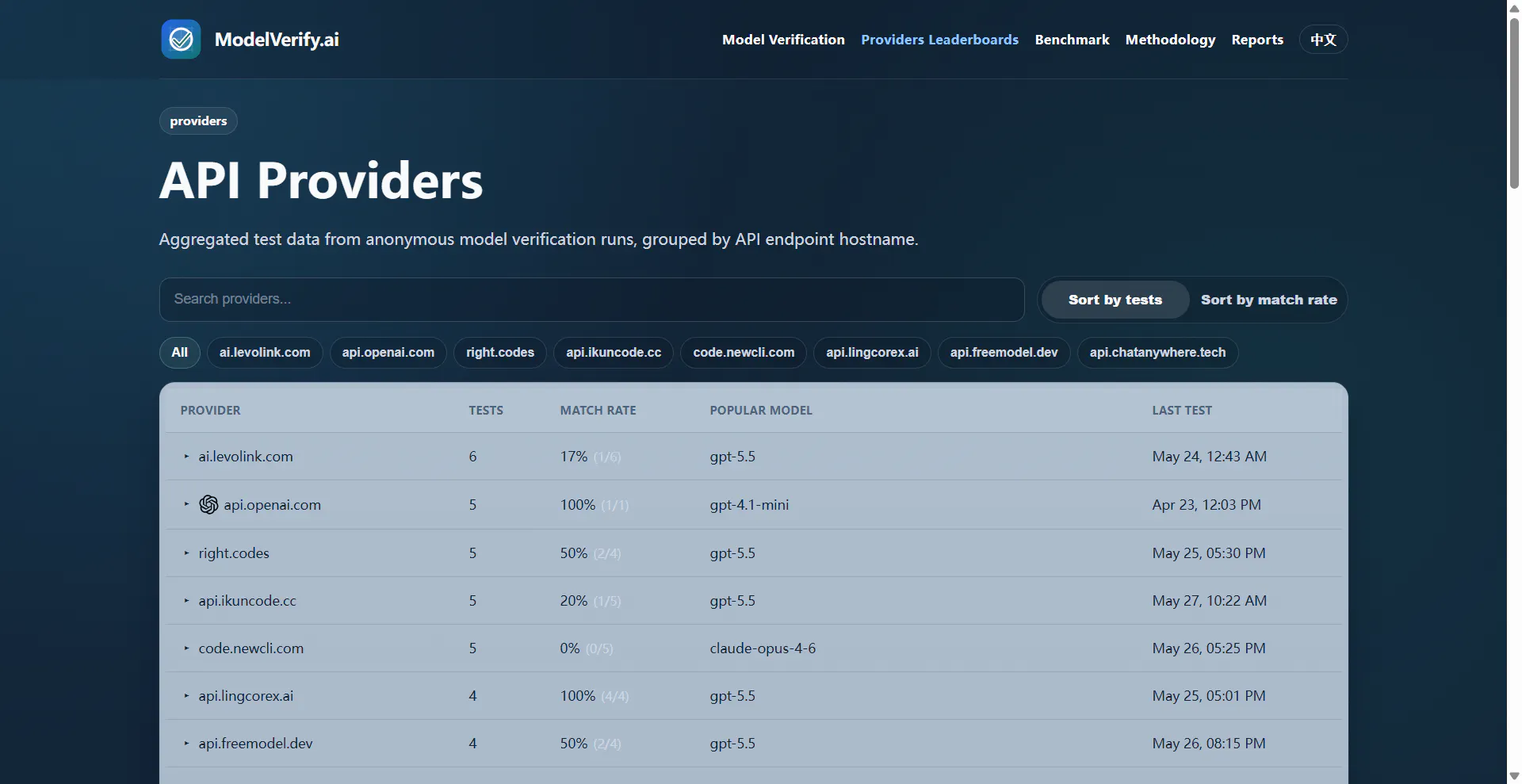
Task: Focus the Search providers field
Action: click(x=591, y=300)
